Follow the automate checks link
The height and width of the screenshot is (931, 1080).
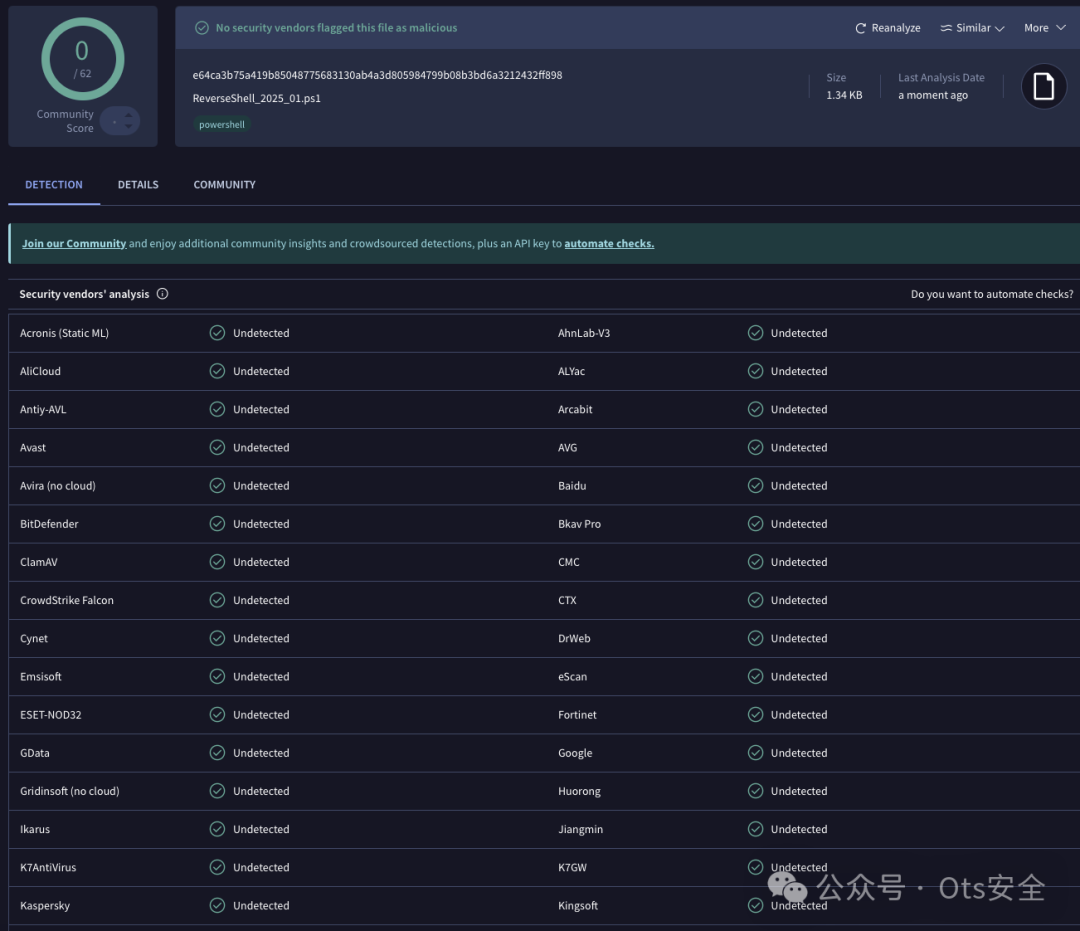point(609,244)
